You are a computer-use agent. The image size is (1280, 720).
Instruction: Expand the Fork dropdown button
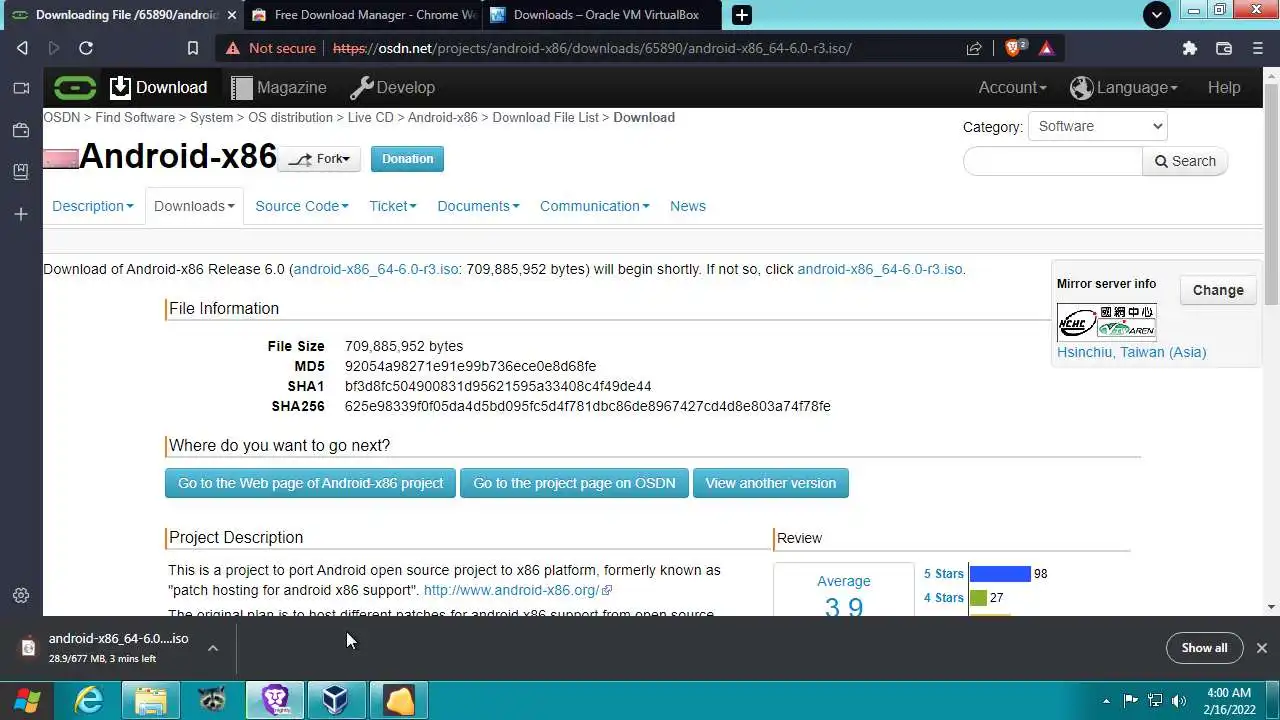point(319,159)
